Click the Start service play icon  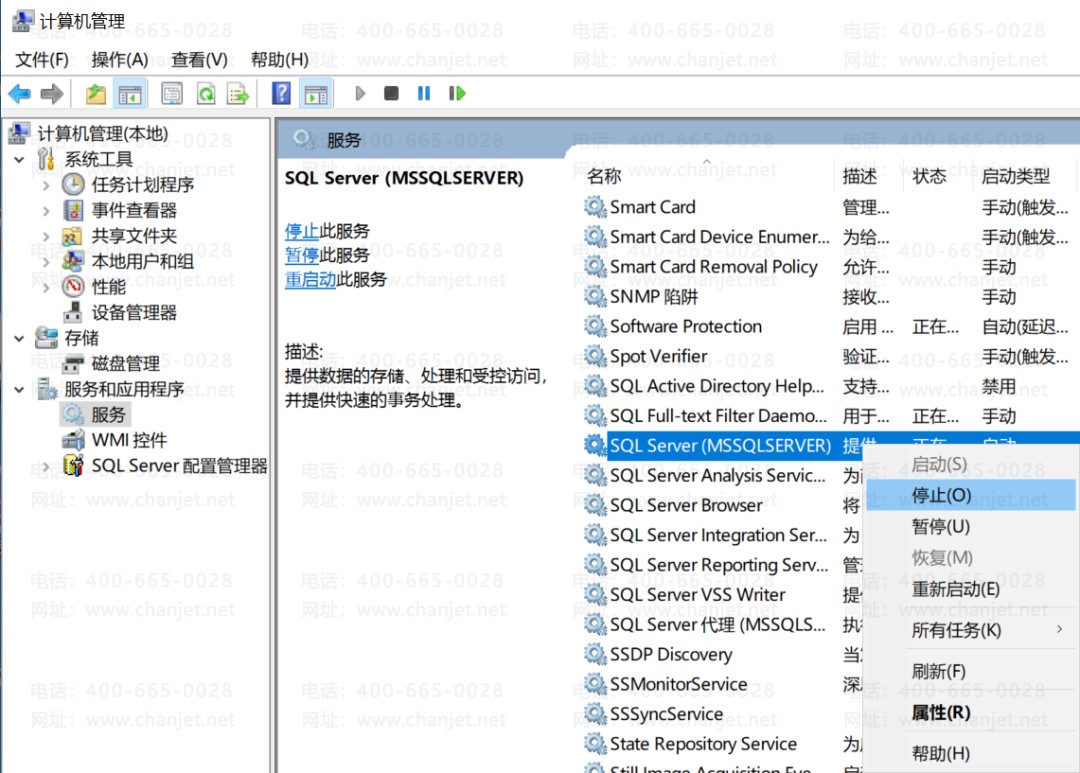[360, 93]
